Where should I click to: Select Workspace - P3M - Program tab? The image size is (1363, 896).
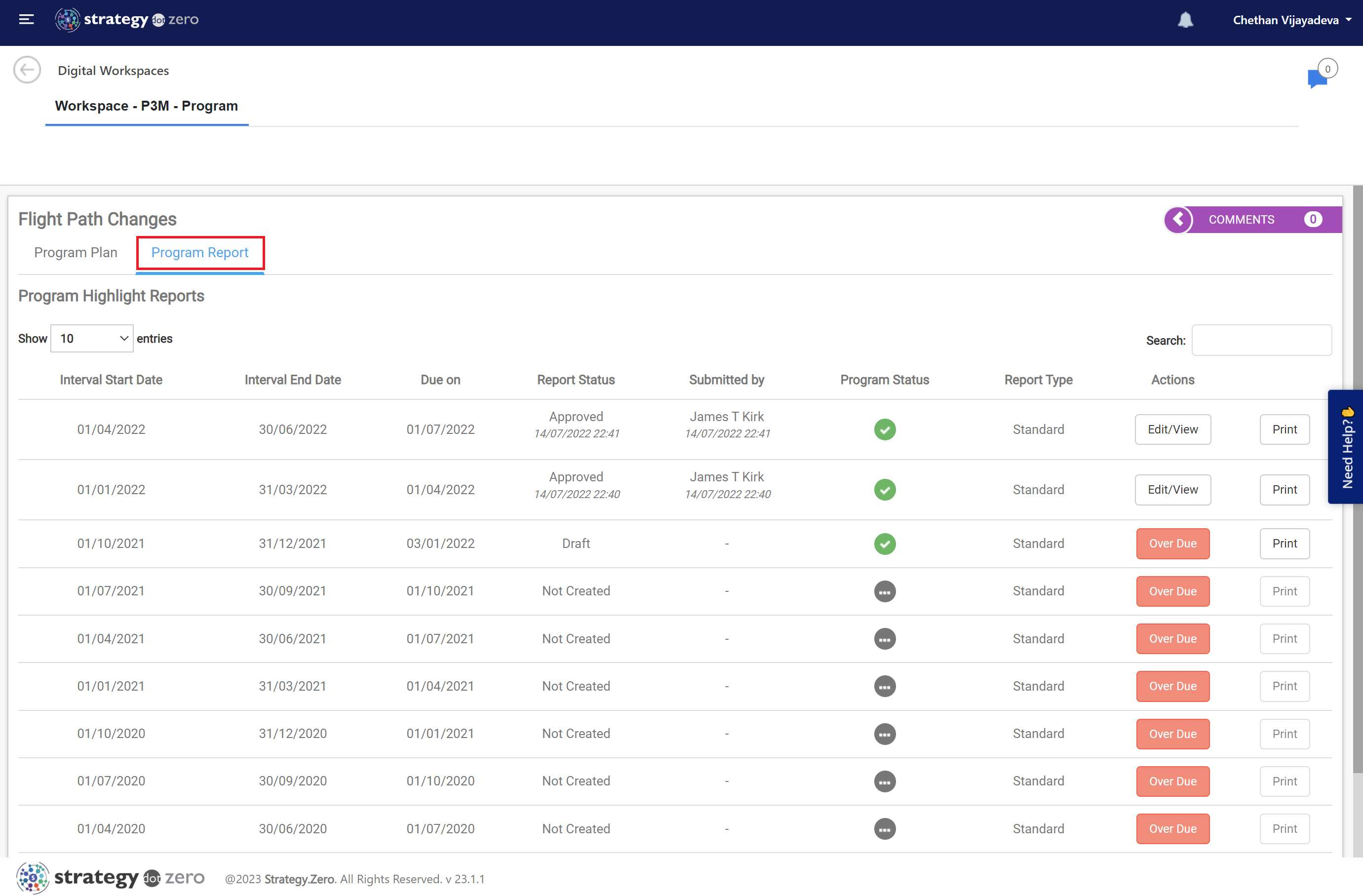tap(147, 106)
